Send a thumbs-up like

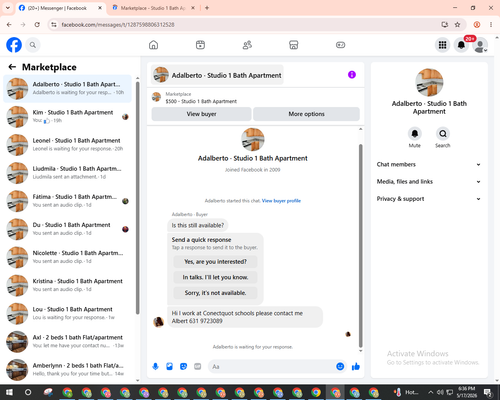pos(356,367)
